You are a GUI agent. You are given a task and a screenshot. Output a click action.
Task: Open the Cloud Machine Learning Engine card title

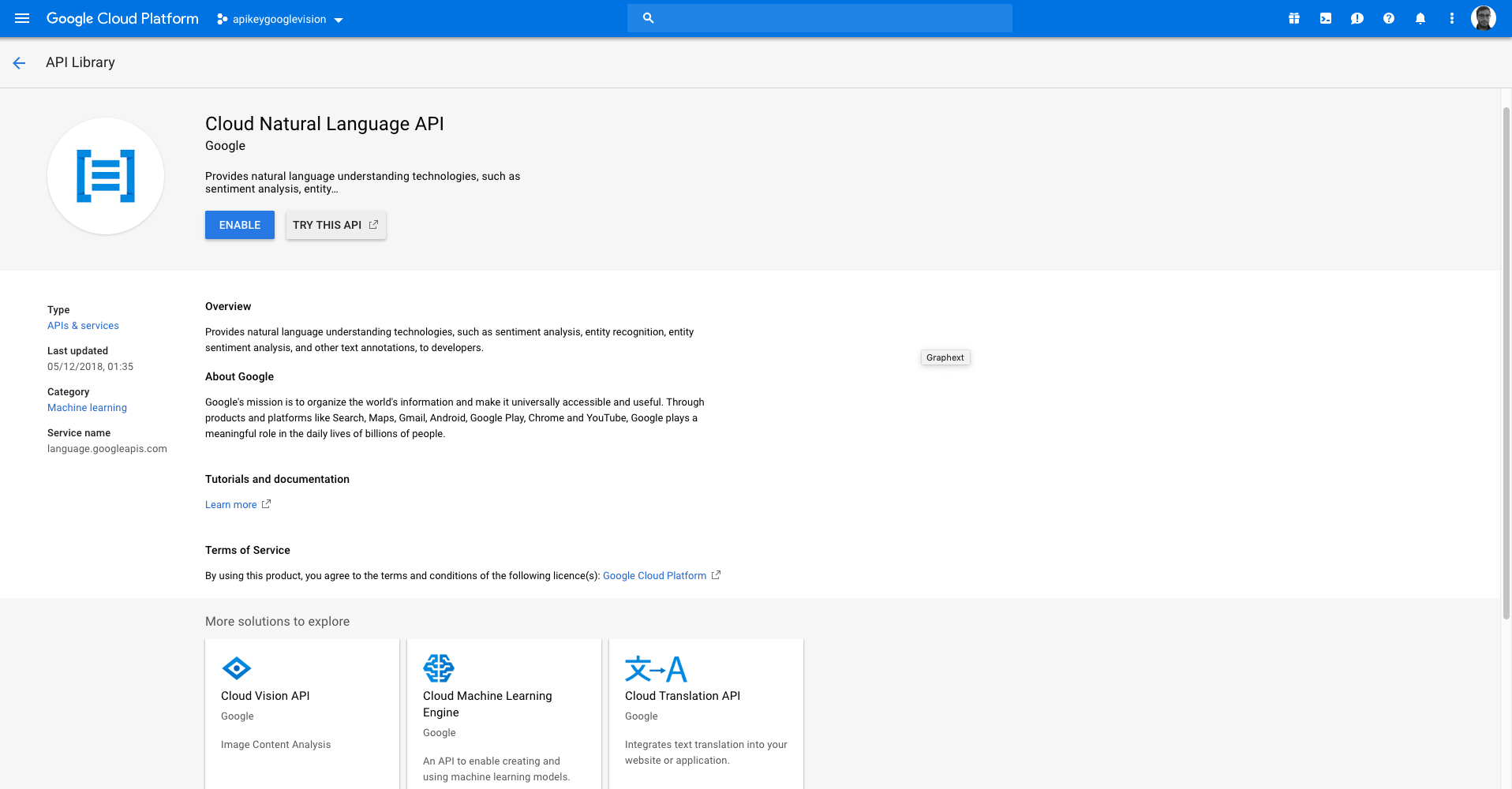(x=487, y=704)
